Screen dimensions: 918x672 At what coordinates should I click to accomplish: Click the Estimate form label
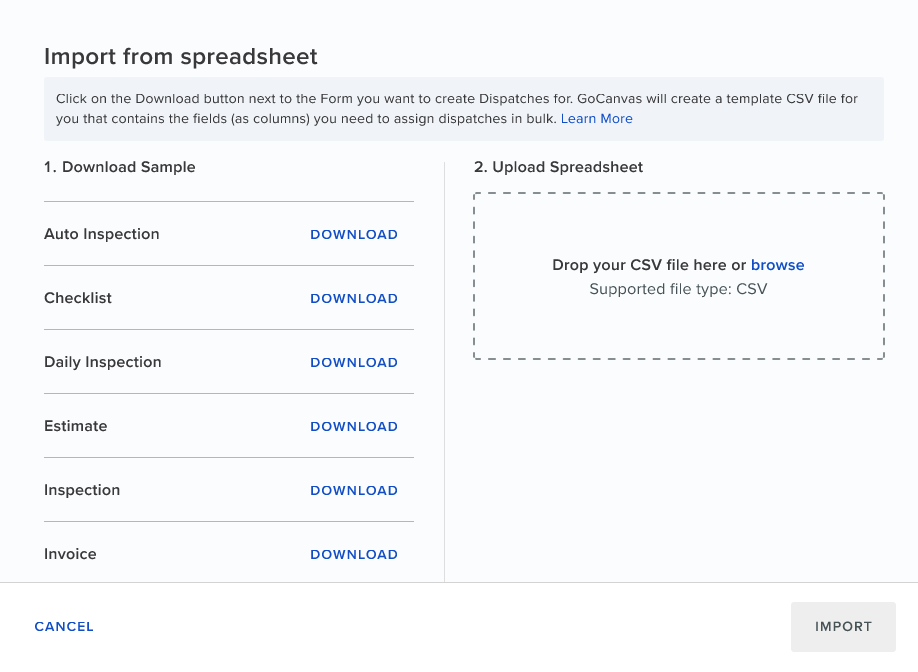point(76,426)
